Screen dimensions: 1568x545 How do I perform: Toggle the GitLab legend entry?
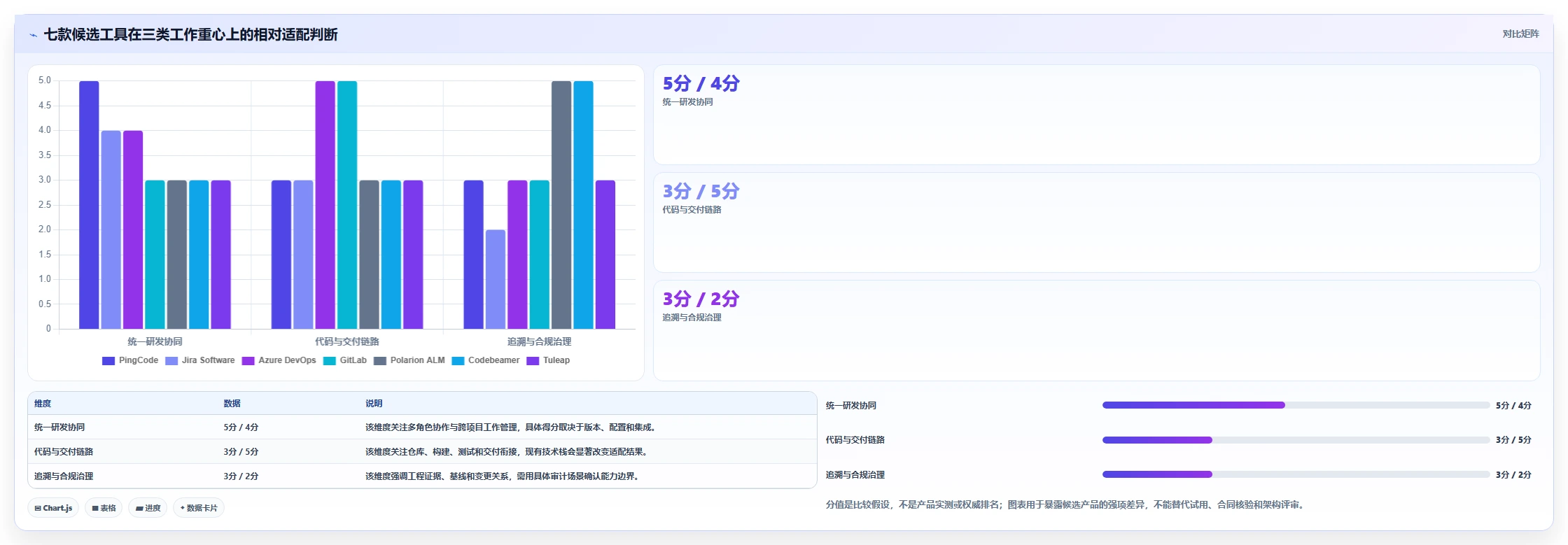pyautogui.click(x=345, y=360)
